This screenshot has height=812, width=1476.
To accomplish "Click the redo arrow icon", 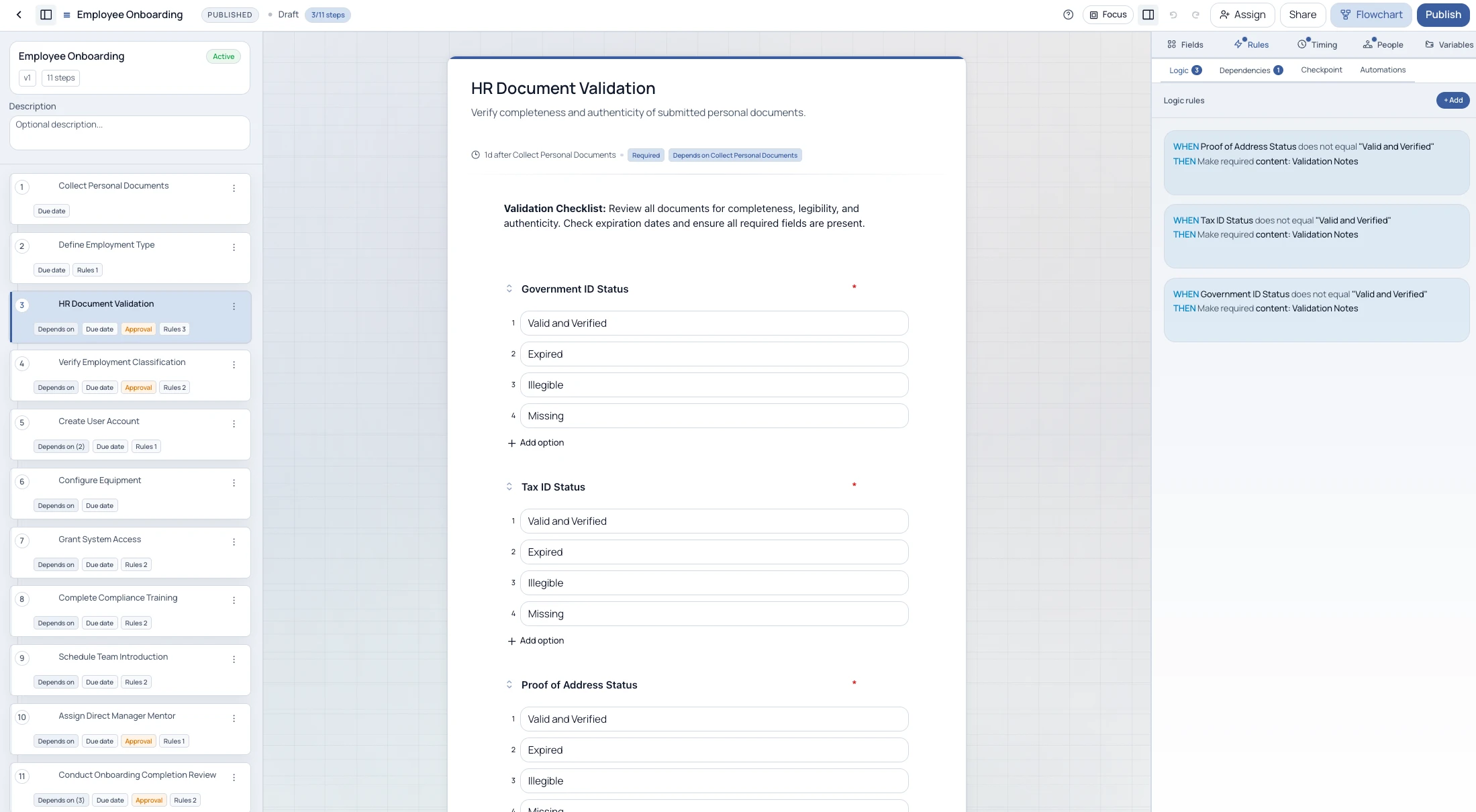I will coord(1195,15).
